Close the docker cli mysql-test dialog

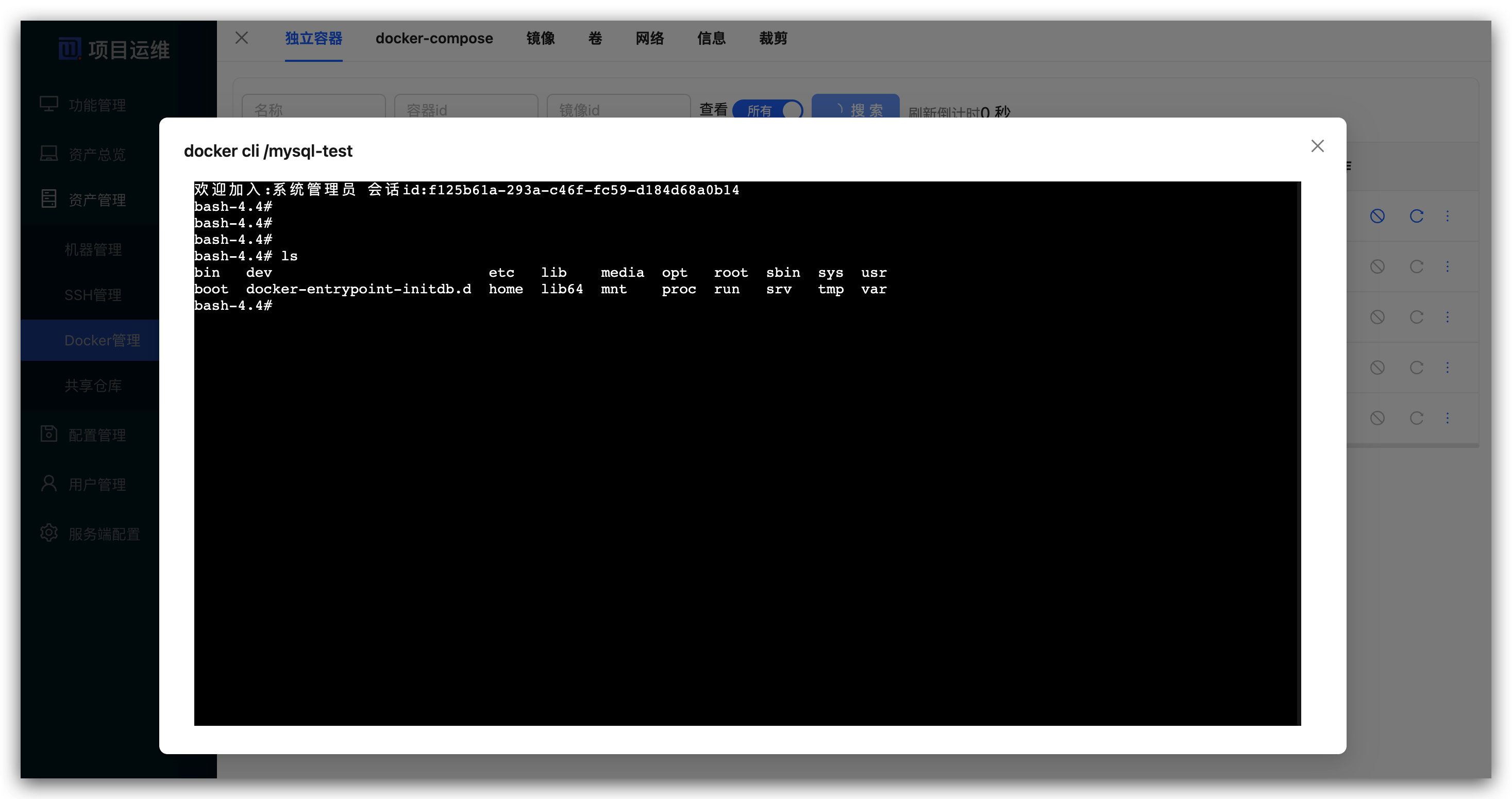click(1317, 146)
